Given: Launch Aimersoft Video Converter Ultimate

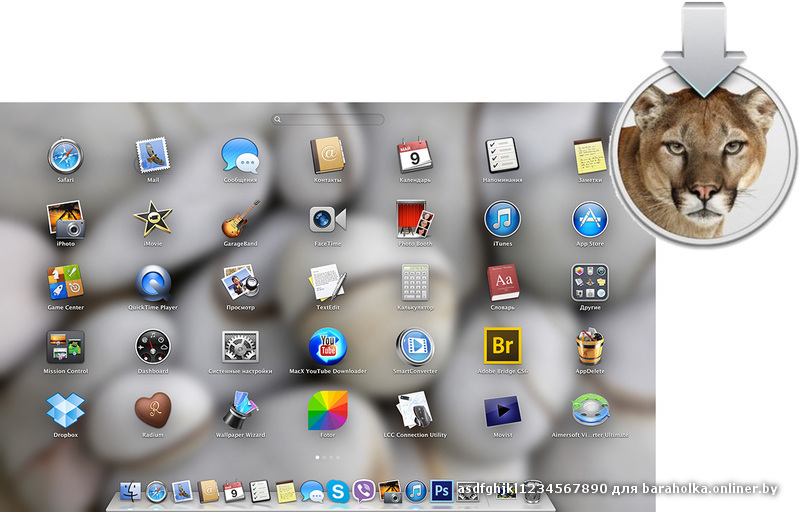Looking at the screenshot, I should click(590, 410).
